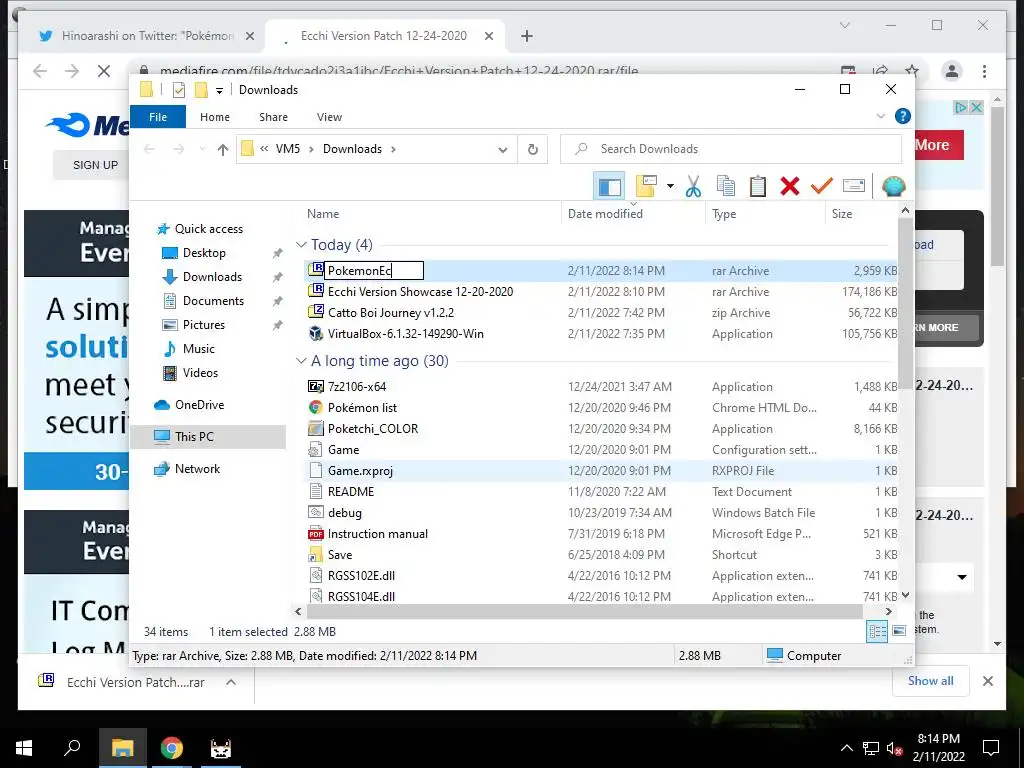Click the Search Downloads field

click(731, 149)
